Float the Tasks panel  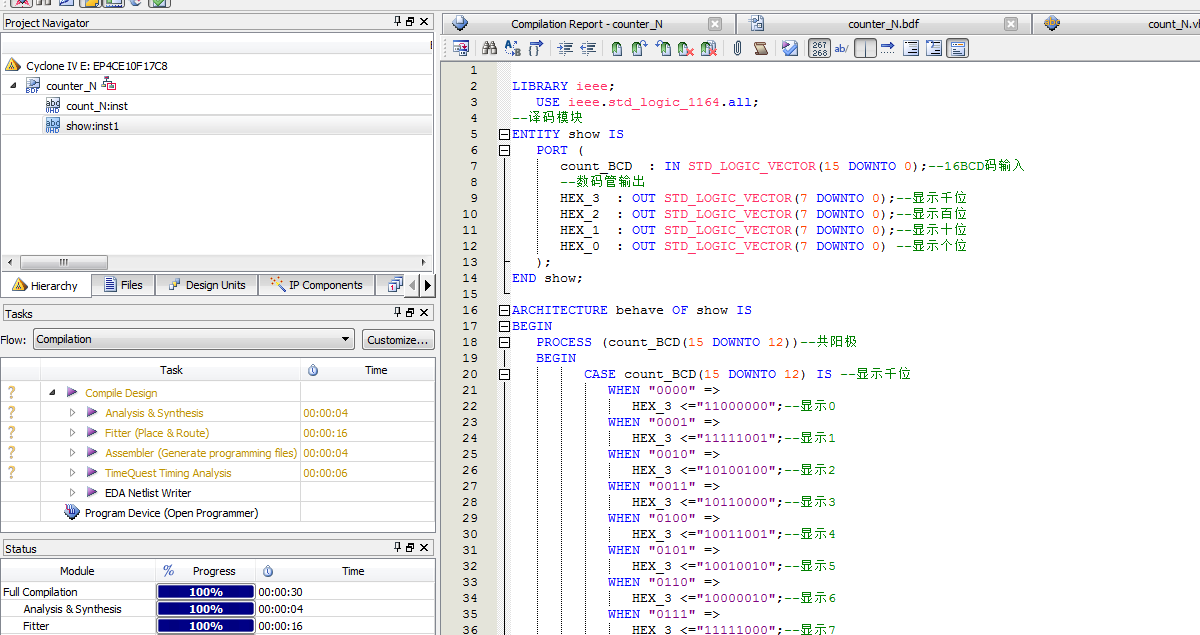click(410, 313)
